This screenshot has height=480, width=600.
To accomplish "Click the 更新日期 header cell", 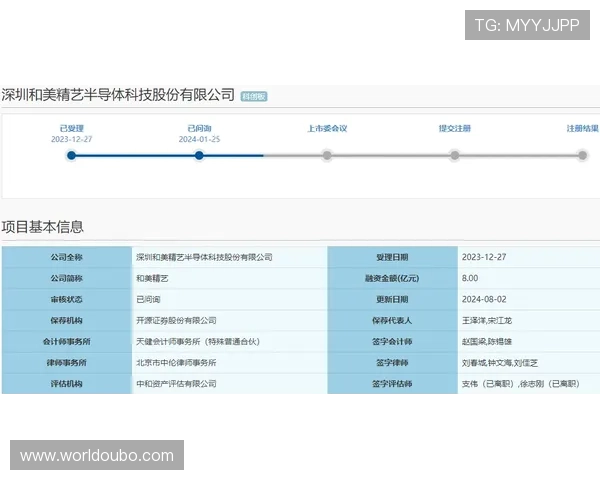I will [x=392, y=299].
